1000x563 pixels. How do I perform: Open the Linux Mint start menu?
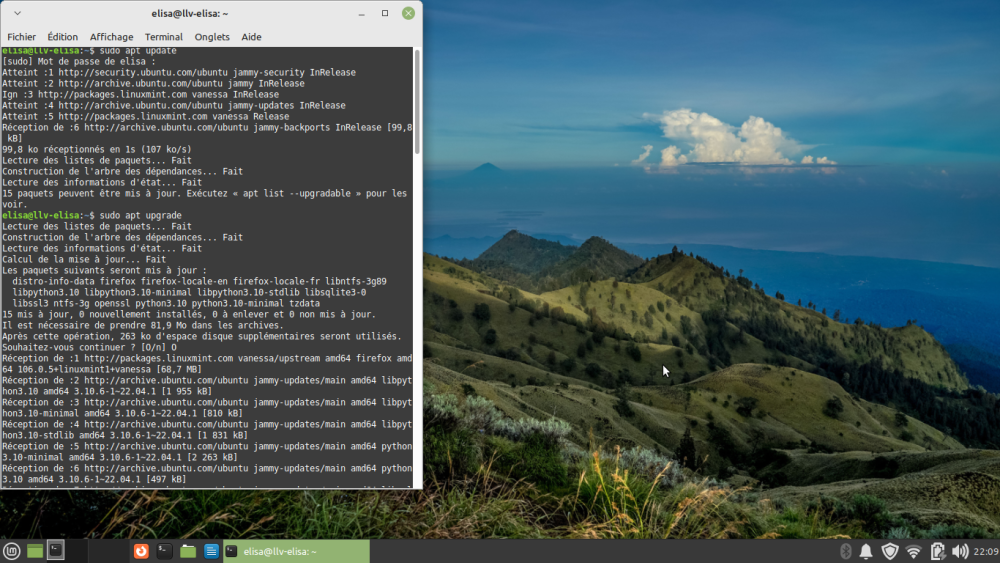pyautogui.click(x=12, y=551)
